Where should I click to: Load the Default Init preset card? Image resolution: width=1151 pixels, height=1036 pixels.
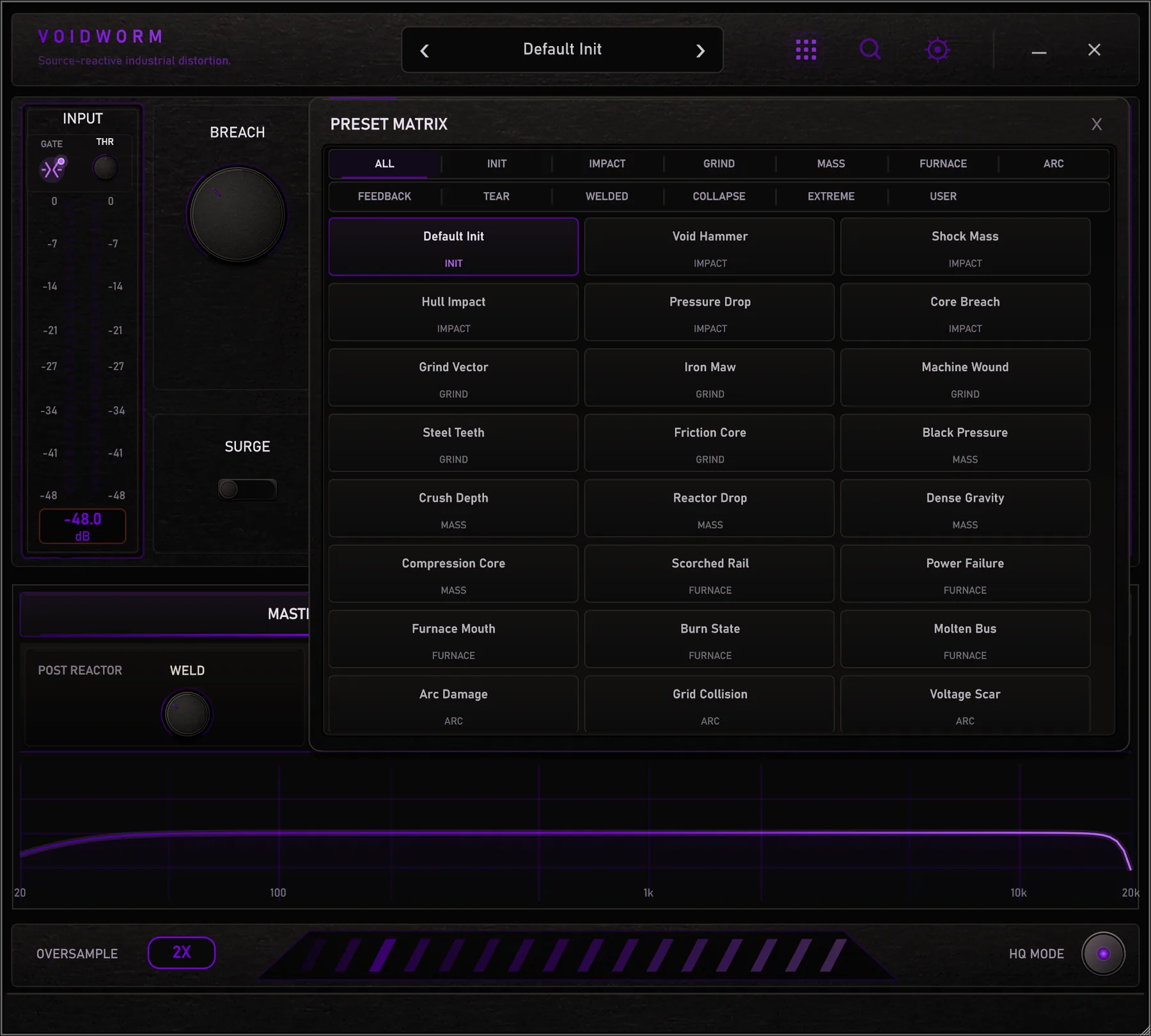pos(453,247)
